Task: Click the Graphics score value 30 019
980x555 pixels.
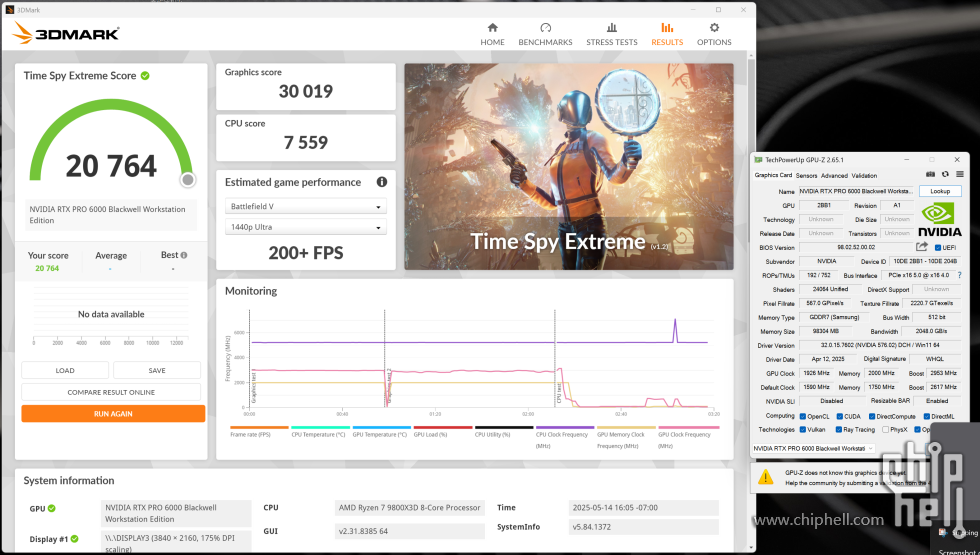Action: click(x=306, y=91)
